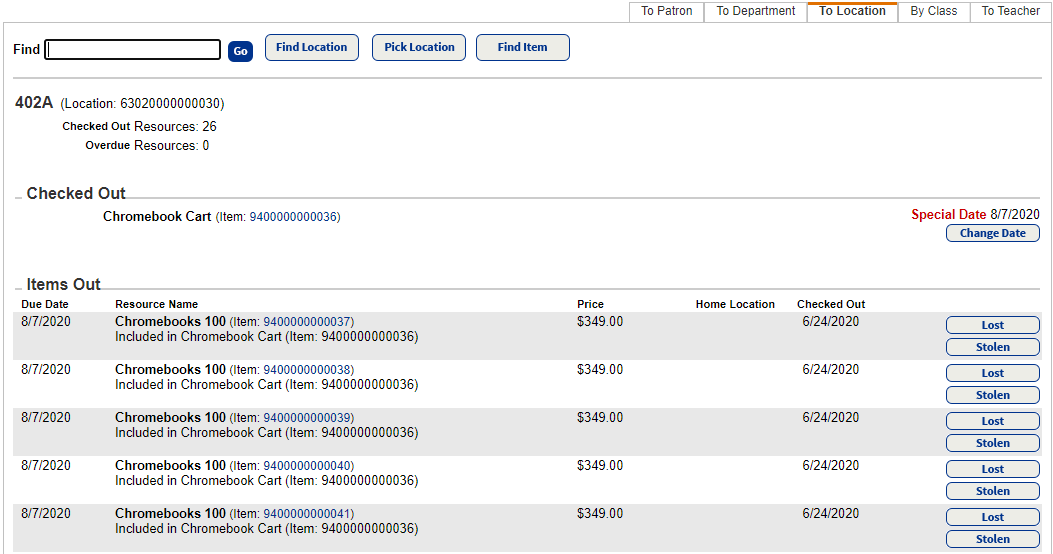Open Chromebook Cart item 9400000000036 link
Screen dimensions: 1053x554
(x=294, y=217)
